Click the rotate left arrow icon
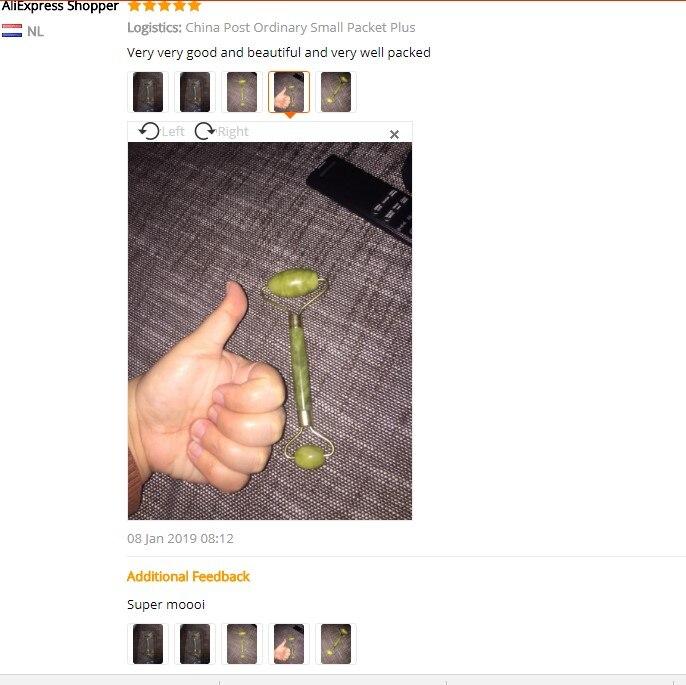686x685 pixels. tap(149, 131)
